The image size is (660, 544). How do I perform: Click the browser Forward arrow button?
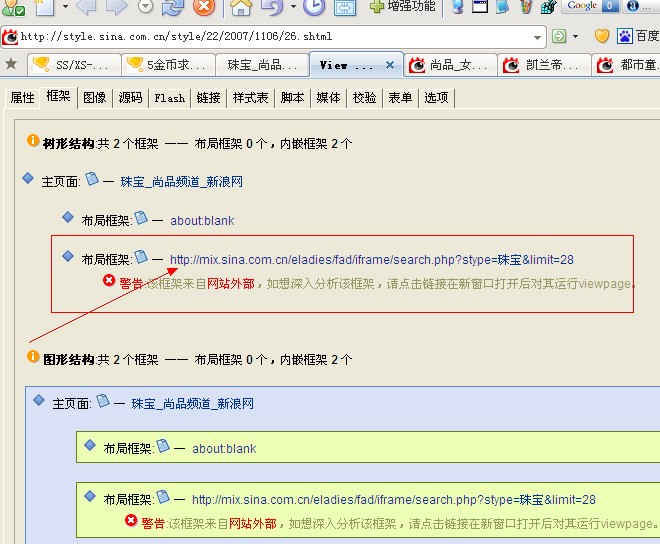point(115,6)
